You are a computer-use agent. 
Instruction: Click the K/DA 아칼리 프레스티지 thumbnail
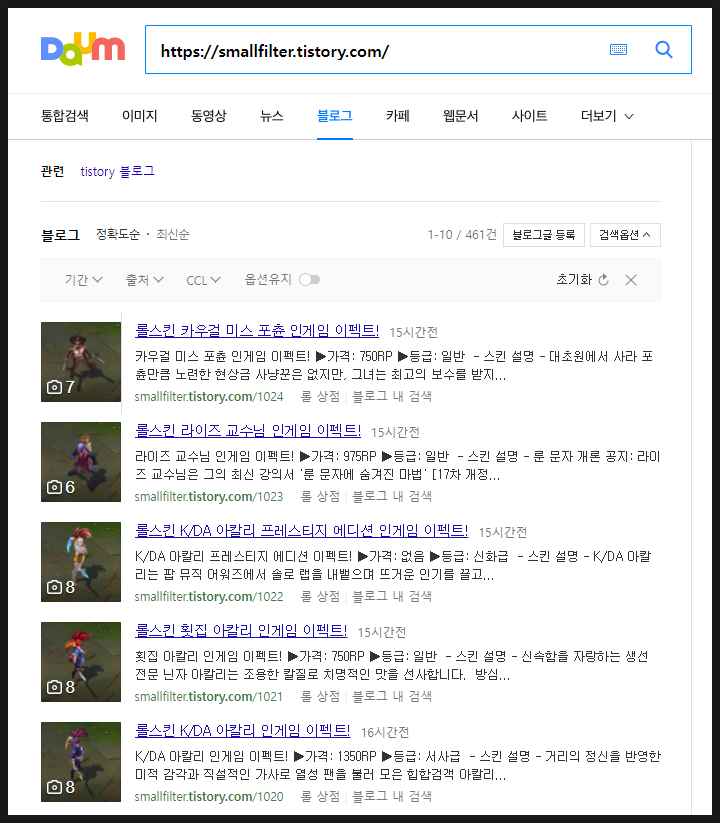(81, 562)
